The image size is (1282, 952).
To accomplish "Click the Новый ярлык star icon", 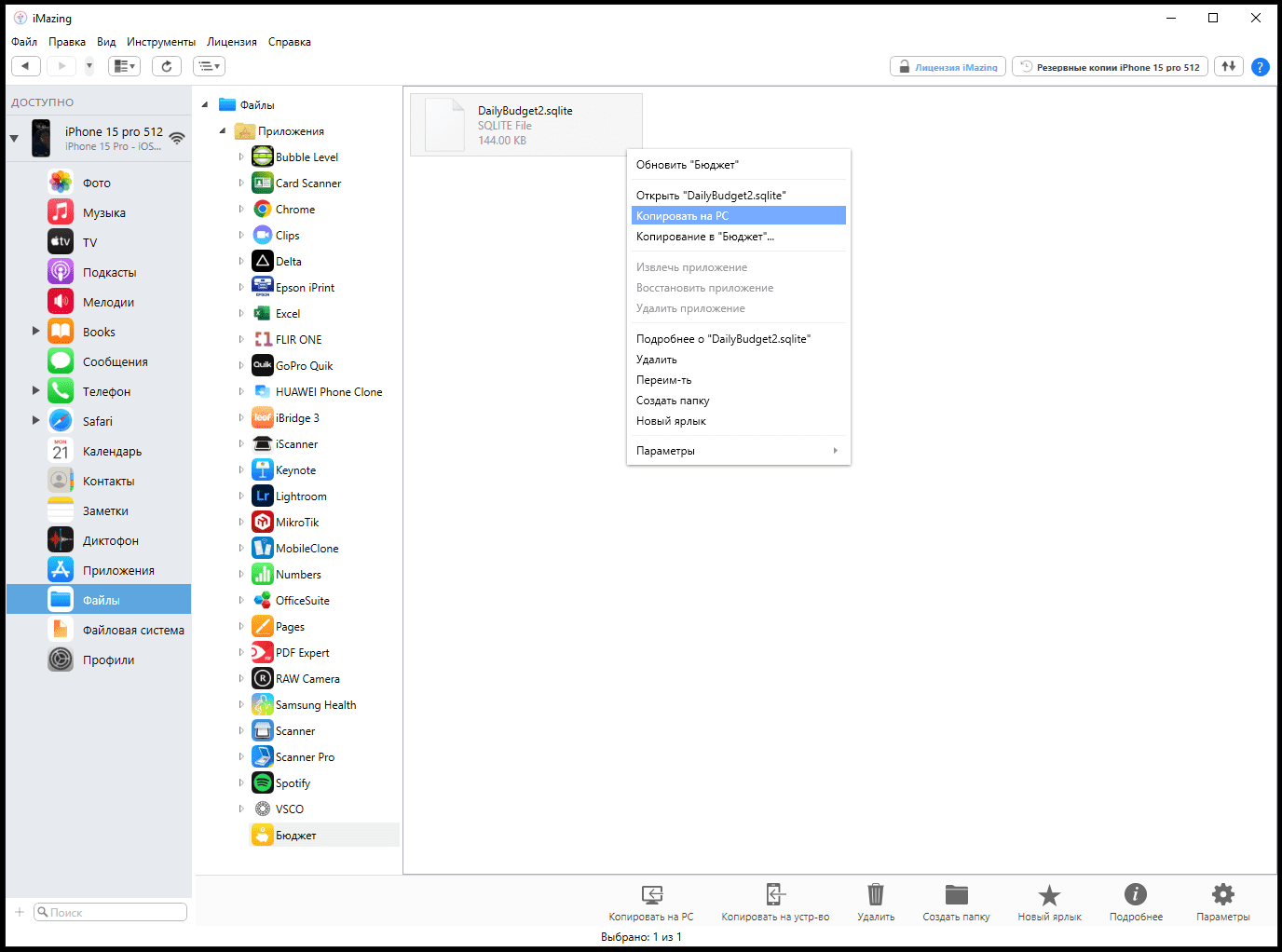I will (x=1049, y=902).
